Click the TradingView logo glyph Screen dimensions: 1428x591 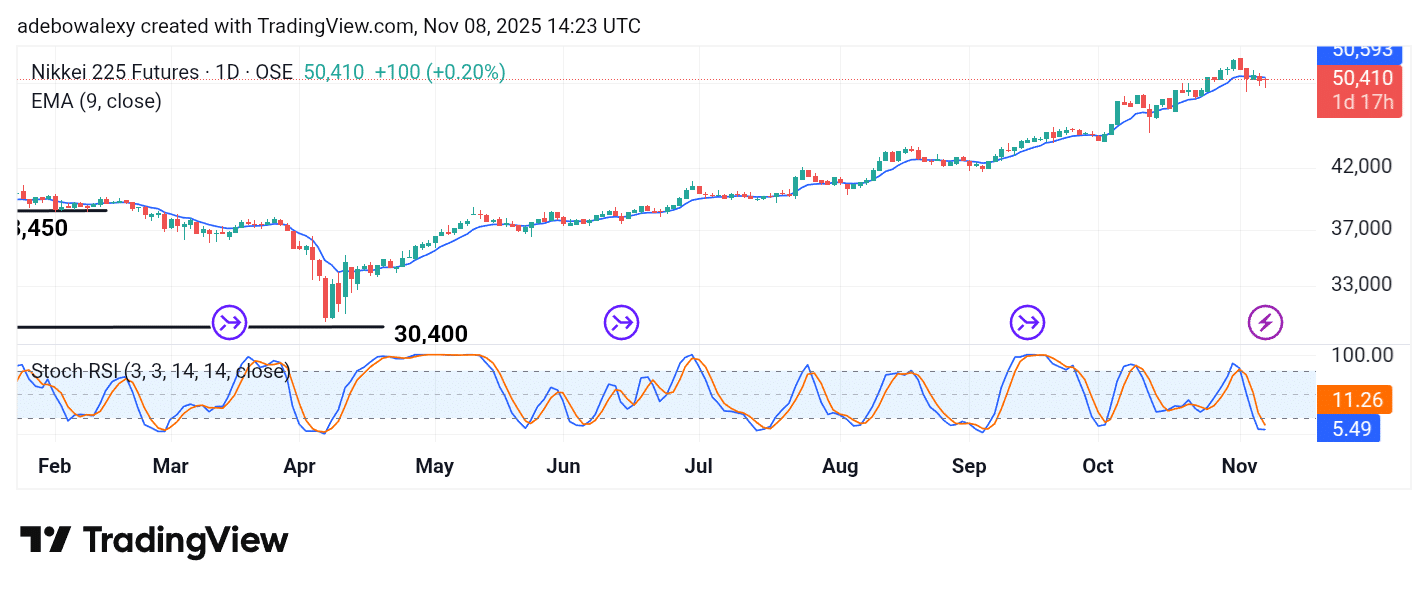click(x=46, y=540)
